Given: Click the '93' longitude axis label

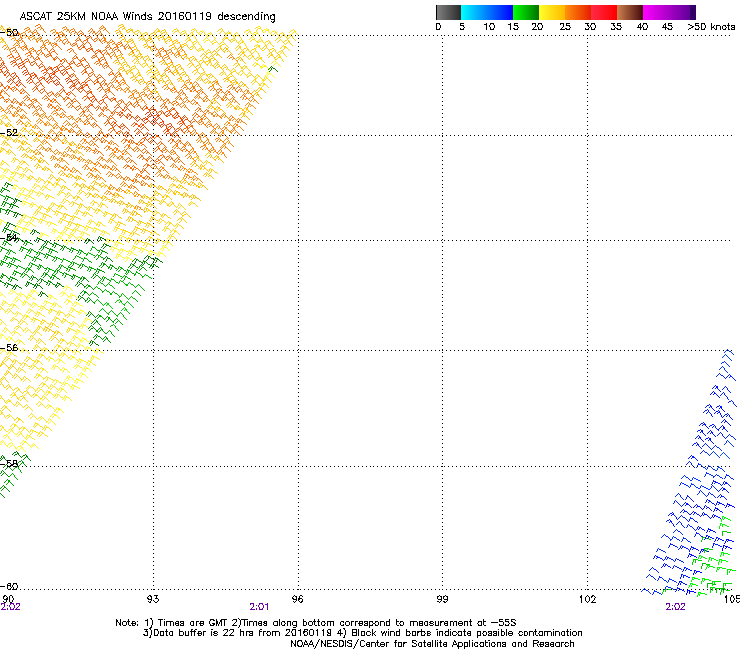Looking at the screenshot, I should tap(153, 599).
